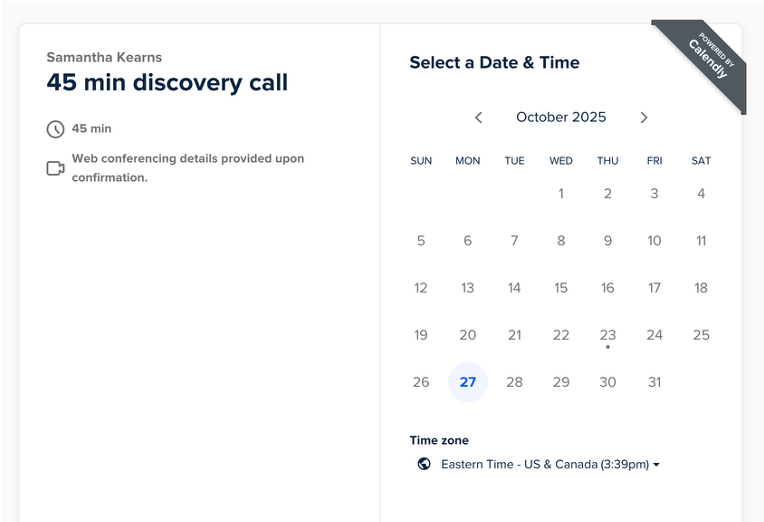Screen dimensions: 764x522
Task: Click the Time zone label
Action: coord(439,440)
